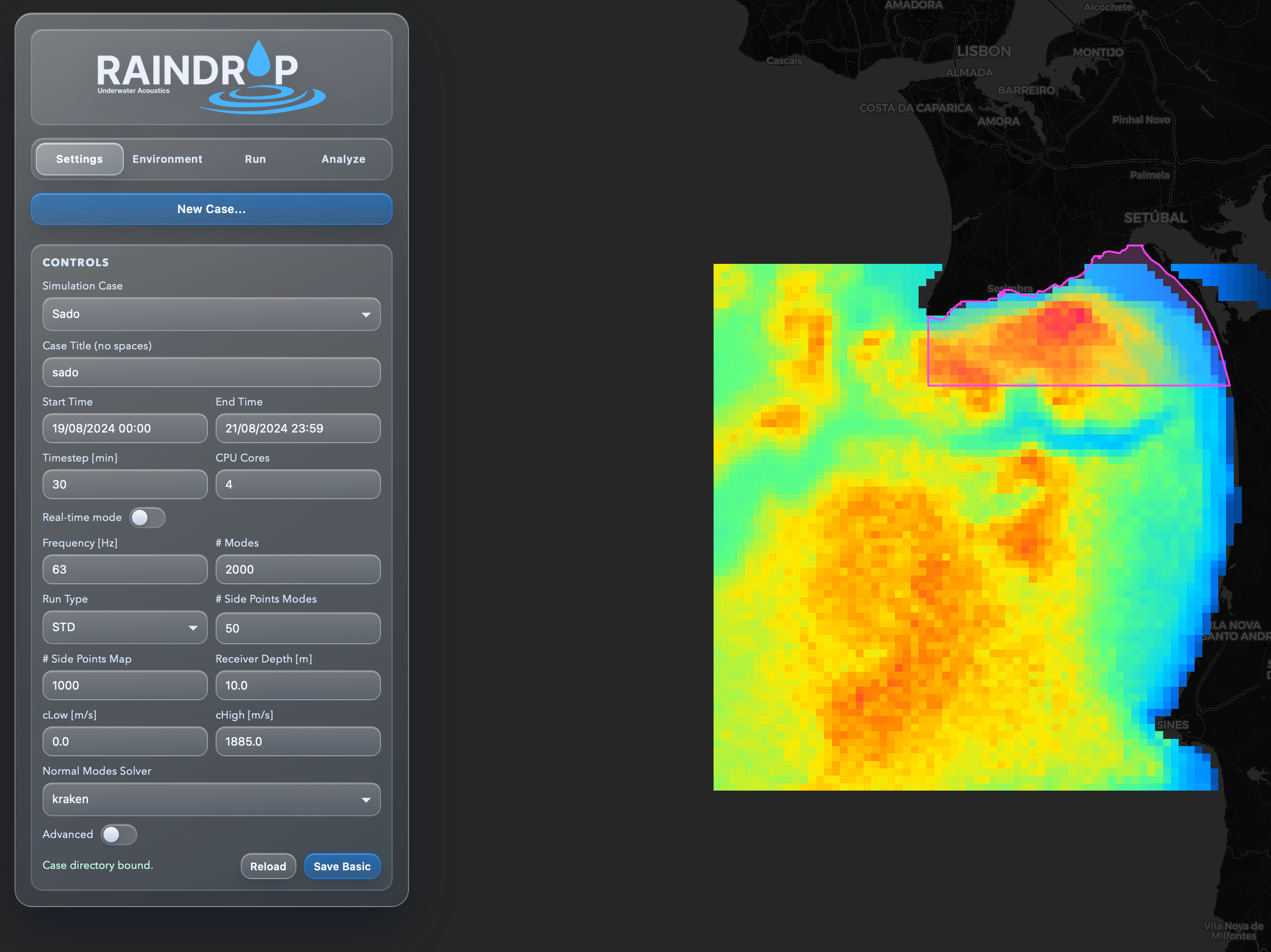The height and width of the screenshot is (952, 1271).
Task: Click the Start Time field
Action: pos(125,428)
